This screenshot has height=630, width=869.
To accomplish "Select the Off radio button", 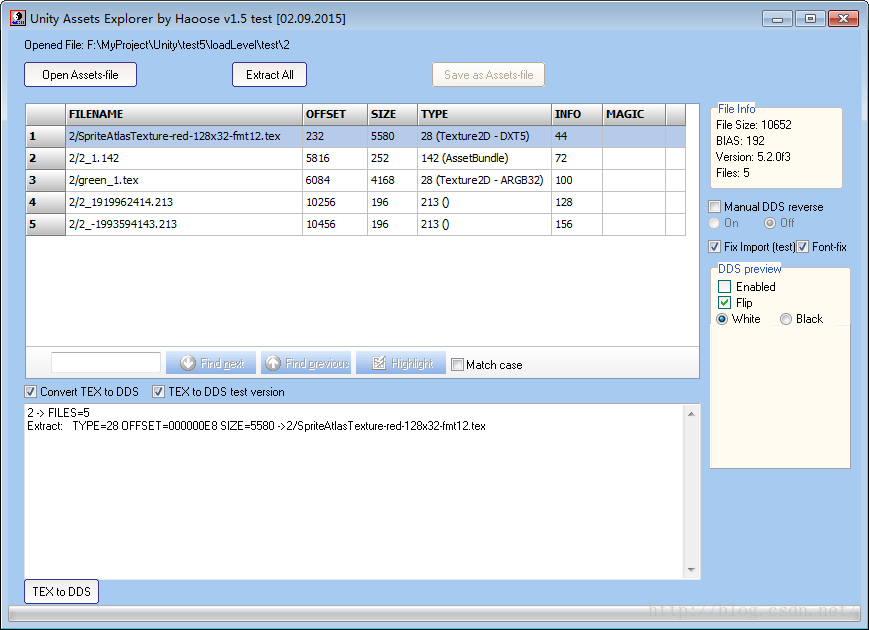I will tap(770, 223).
